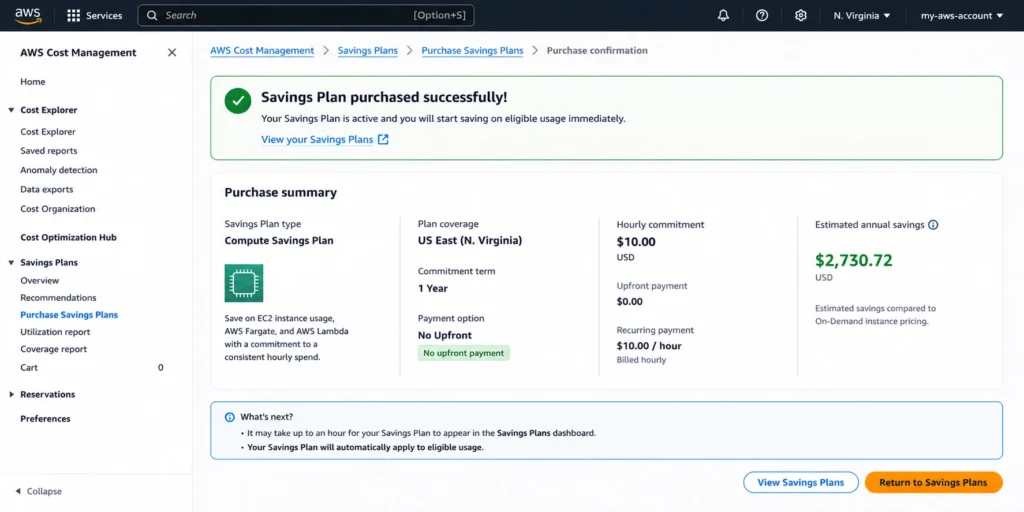Screen dimensions: 1024x512
Task: Click the No upfront payment badge
Action: click(x=464, y=353)
